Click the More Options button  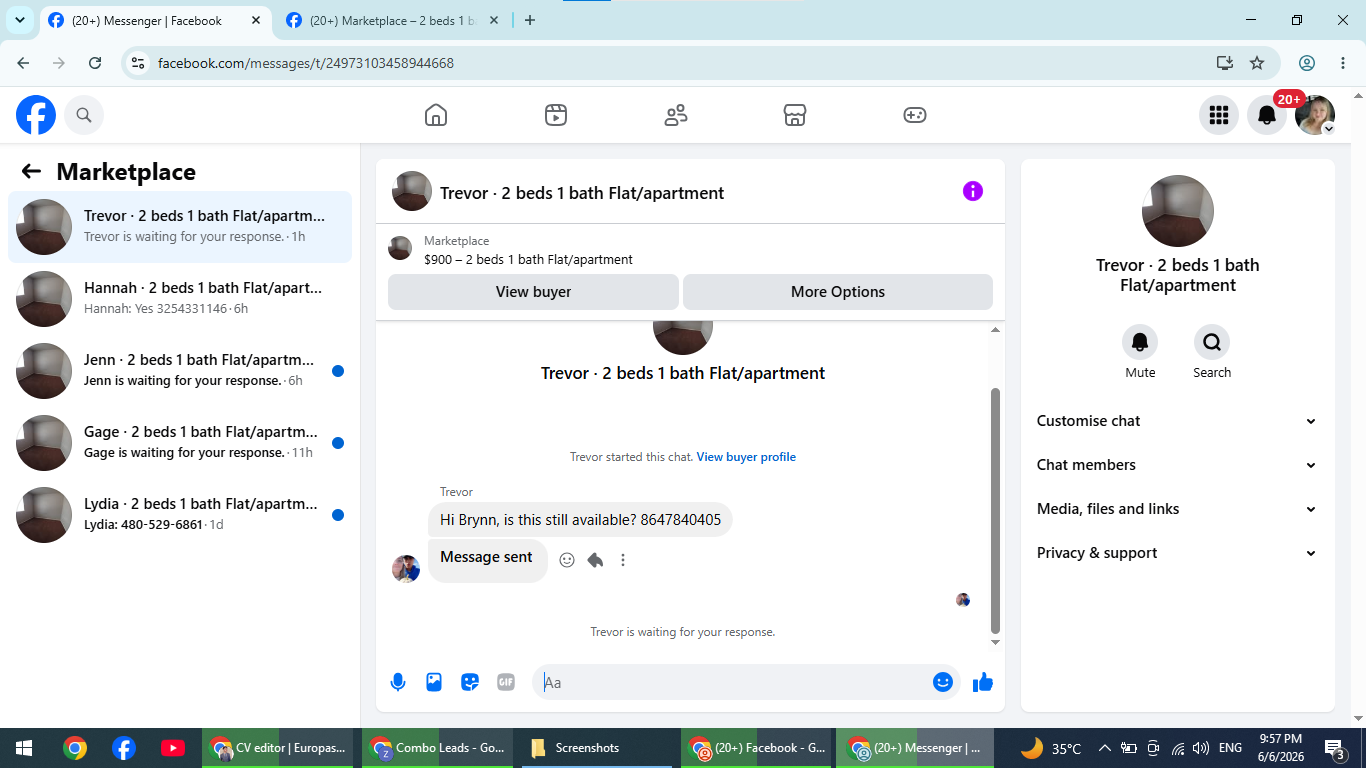pos(838,292)
